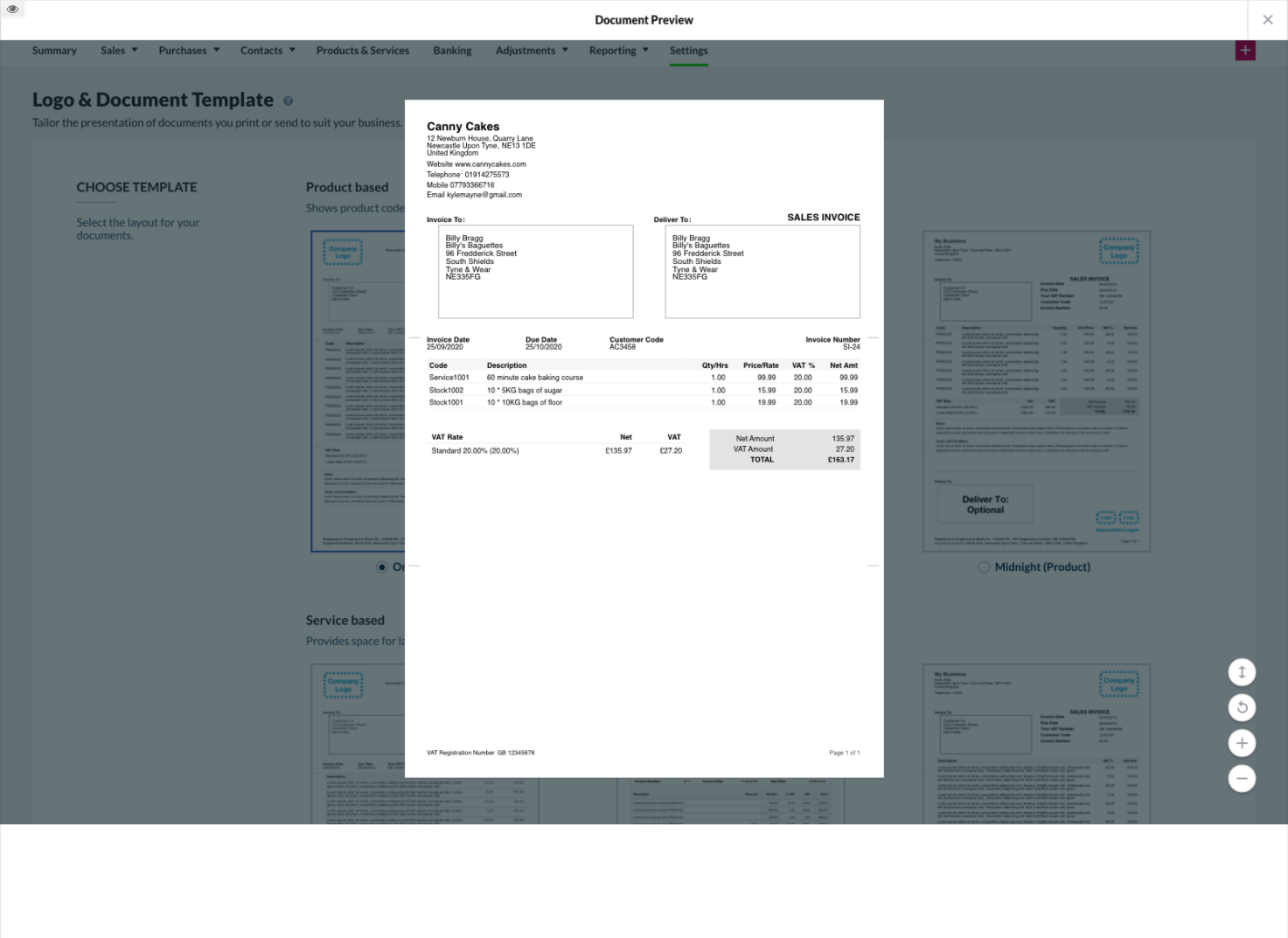
Task: Zoom out of the document preview
Action: (1242, 778)
